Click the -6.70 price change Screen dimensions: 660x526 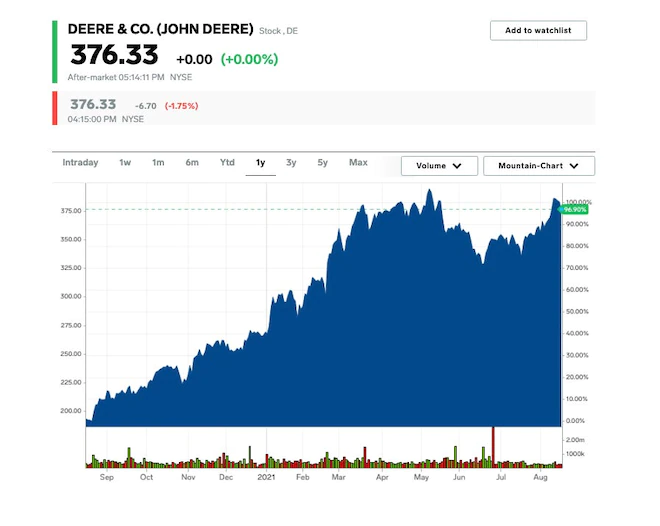pos(146,106)
